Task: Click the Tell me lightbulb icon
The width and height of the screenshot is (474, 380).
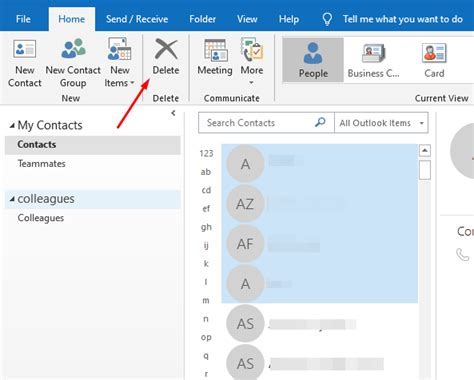Action: tap(327, 19)
